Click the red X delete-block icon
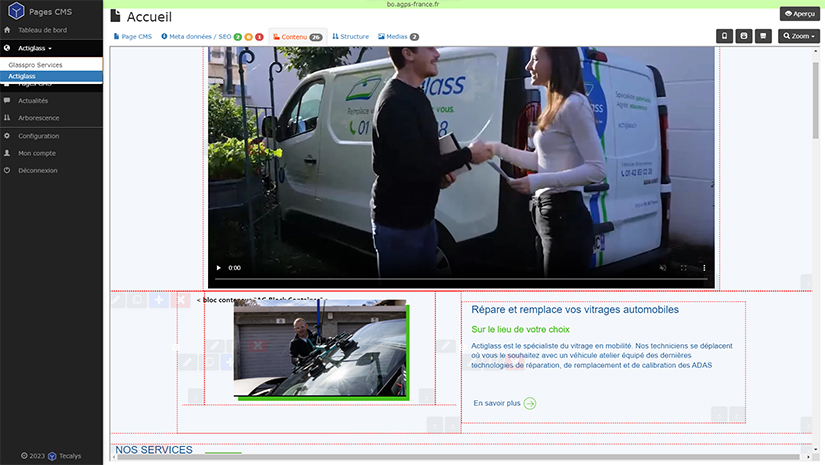This screenshot has width=825, height=465. click(x=180, y=300)
